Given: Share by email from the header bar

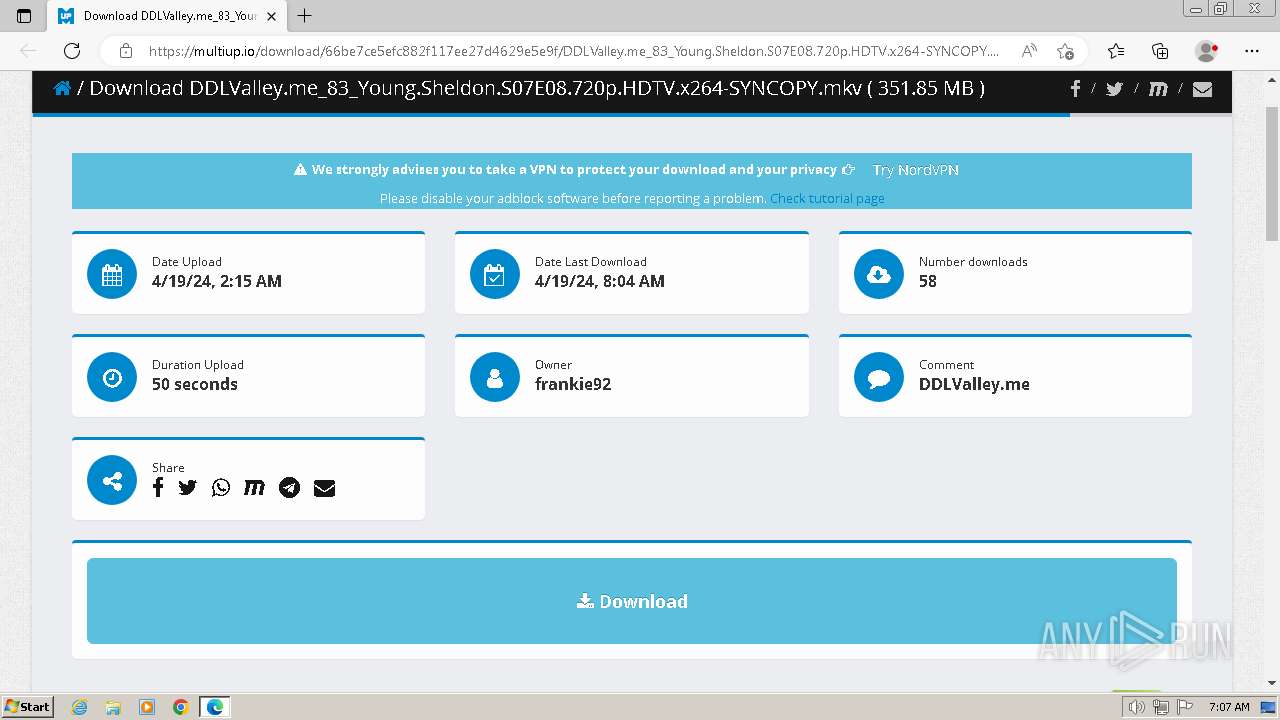Looking at the screenshot, I should tap(1202, 89).
